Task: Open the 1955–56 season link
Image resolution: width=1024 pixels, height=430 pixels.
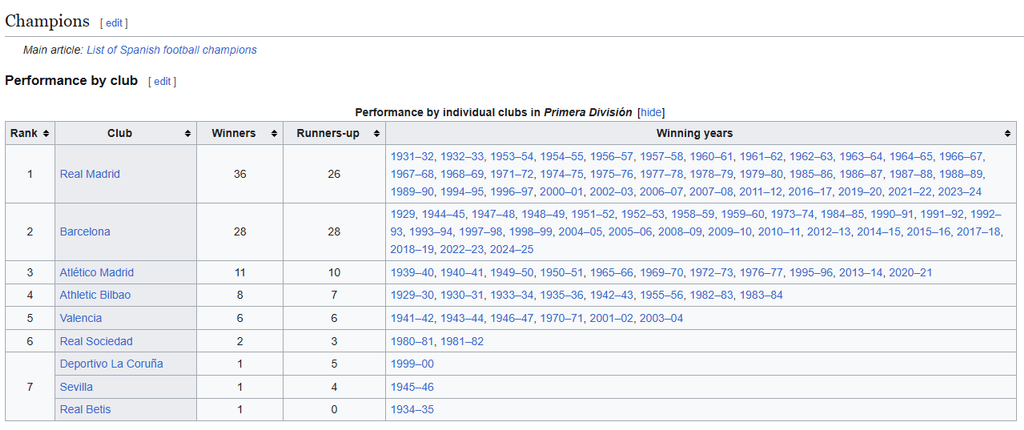Action: [x=662, y=295]
